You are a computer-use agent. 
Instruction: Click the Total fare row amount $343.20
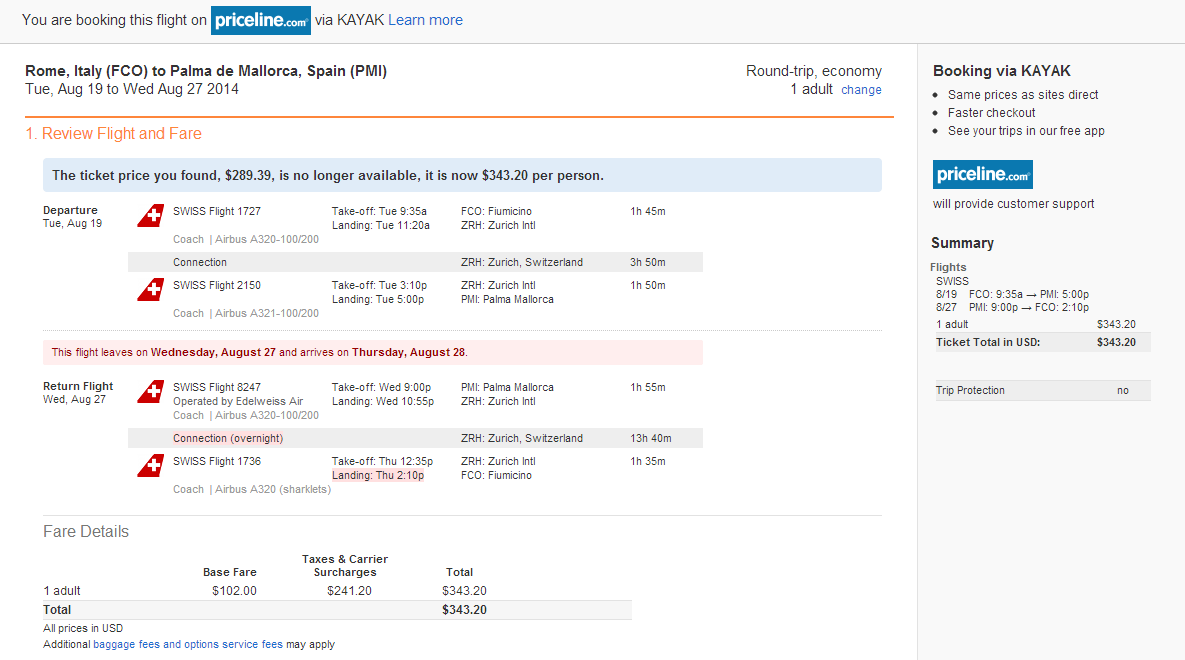point(464,610)
